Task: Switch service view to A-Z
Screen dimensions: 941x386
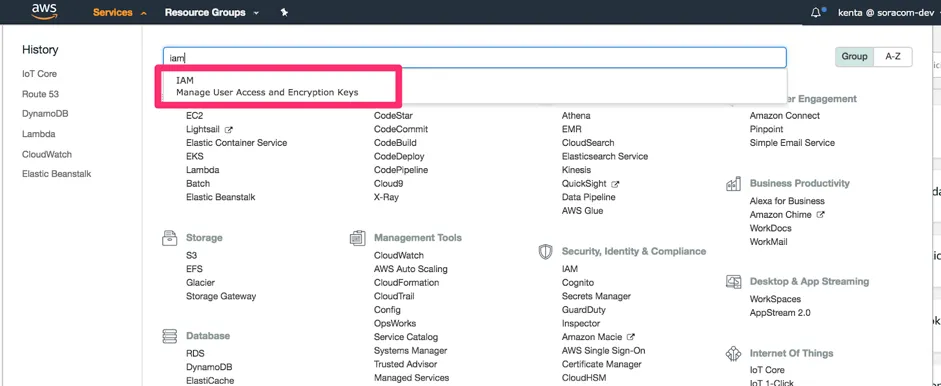Action: coord(893,56)
